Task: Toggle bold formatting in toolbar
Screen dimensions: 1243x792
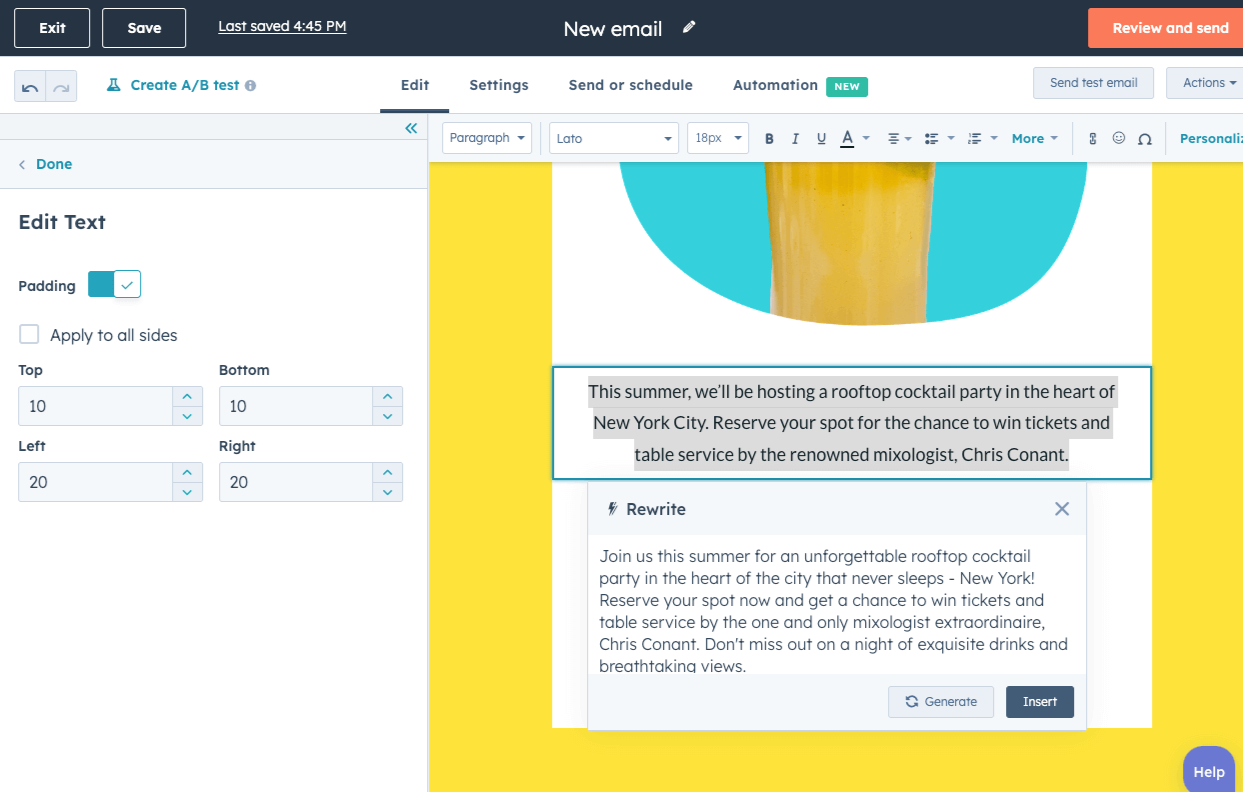Action: [769, 139]
